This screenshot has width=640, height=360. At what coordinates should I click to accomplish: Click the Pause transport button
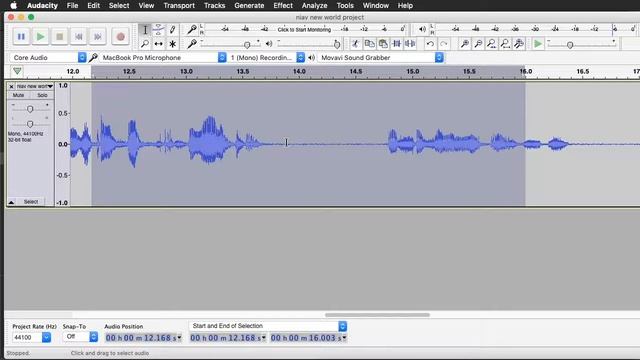pos(21,37)
